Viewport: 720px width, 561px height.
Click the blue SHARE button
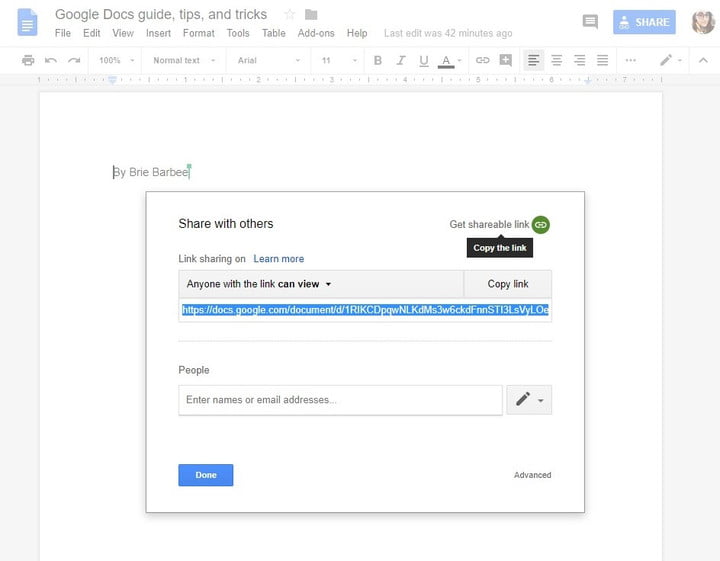[x=644, y=22]
